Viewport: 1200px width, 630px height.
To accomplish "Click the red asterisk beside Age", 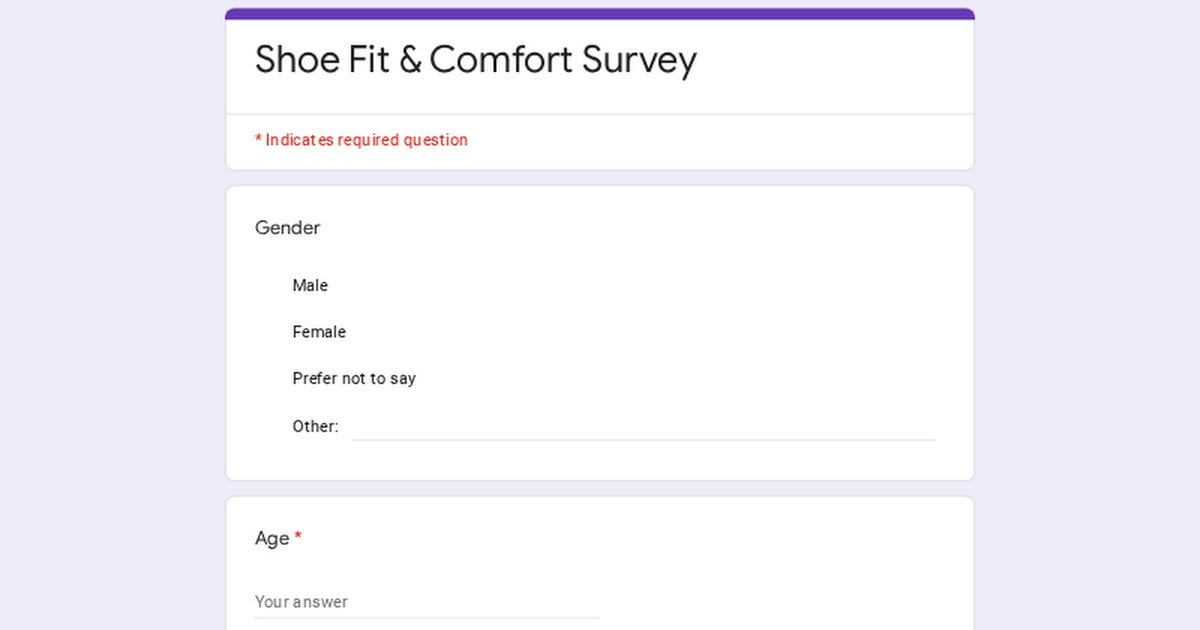I will [298, 537].
